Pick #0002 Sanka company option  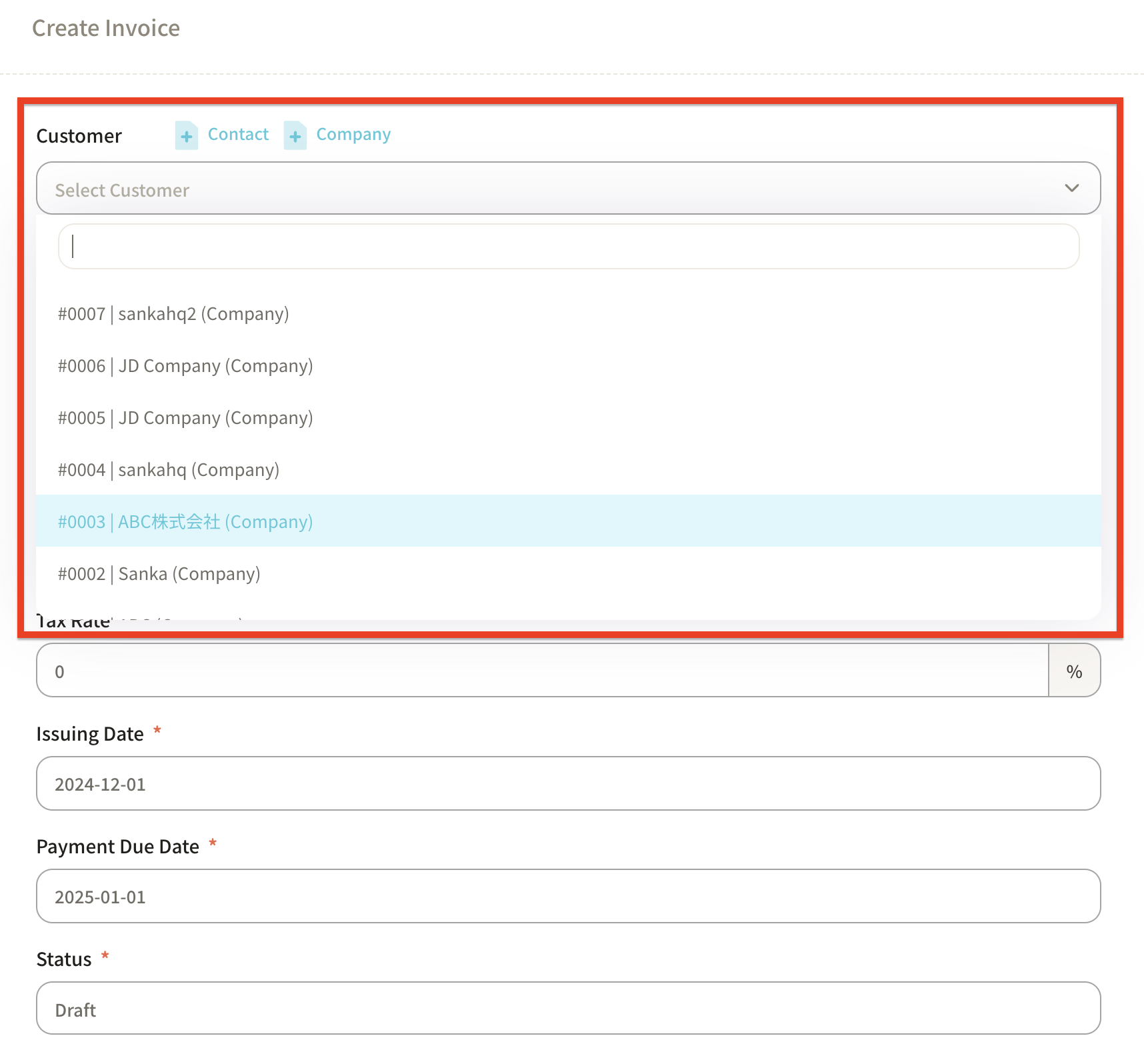[x=159, y=574]
